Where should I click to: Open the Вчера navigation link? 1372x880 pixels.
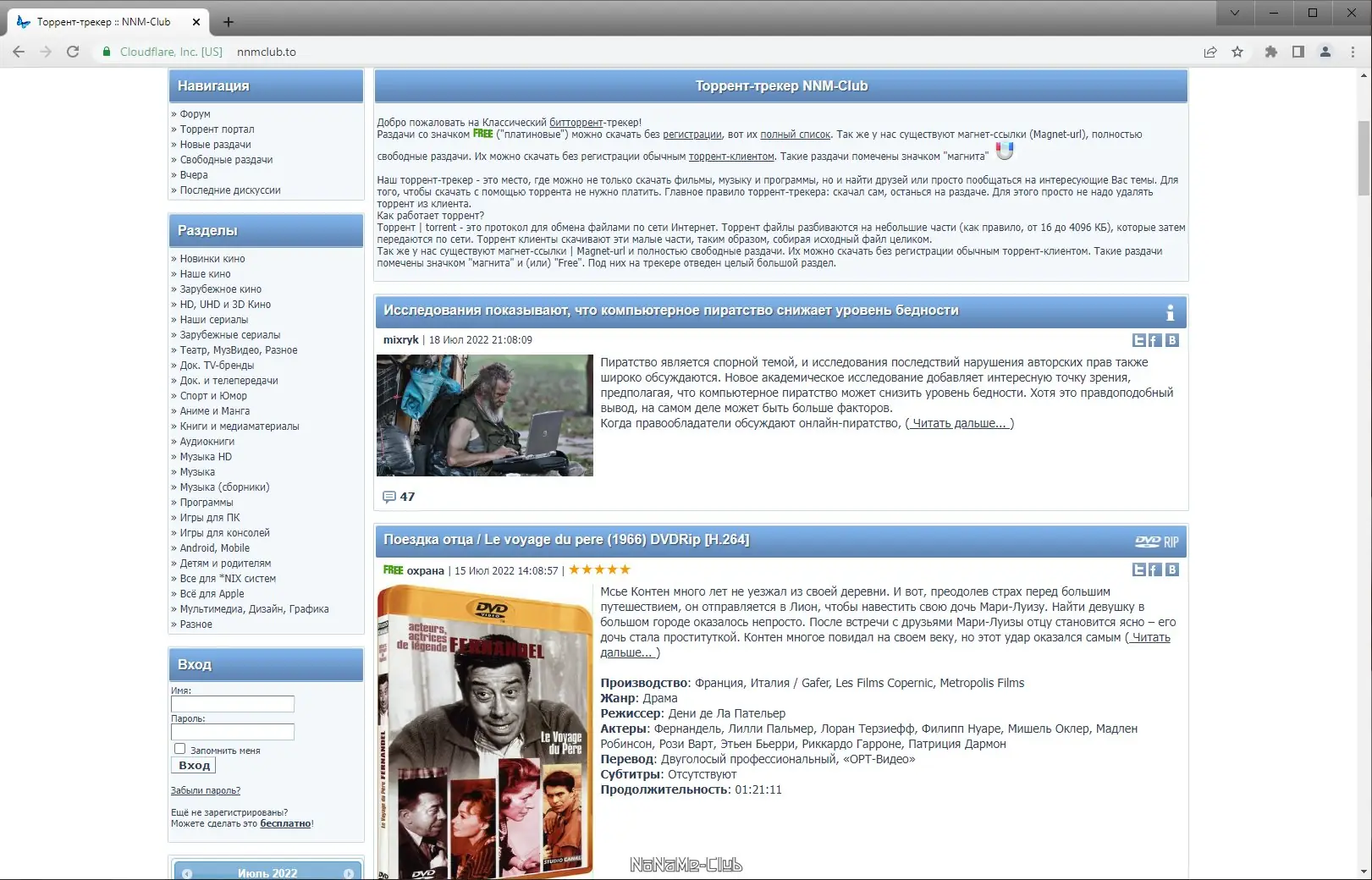point(194,175)
